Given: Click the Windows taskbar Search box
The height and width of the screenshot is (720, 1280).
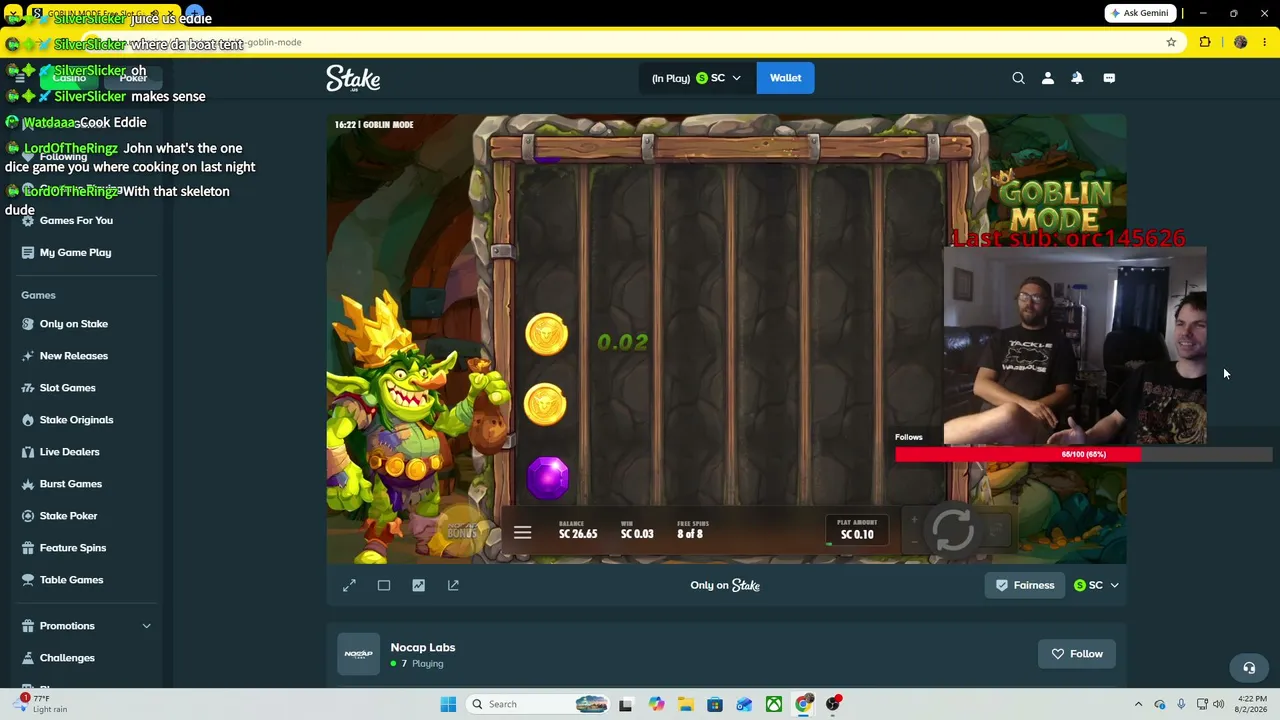Looking at the screenshot, I should click(x=537, y=704).
